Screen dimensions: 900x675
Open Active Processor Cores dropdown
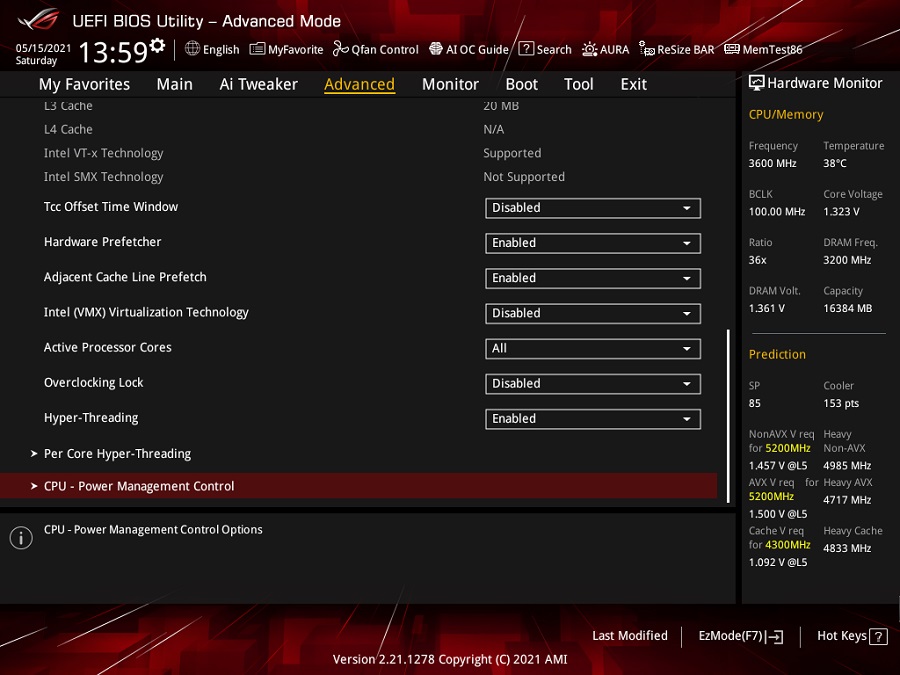tap(592, 348)
